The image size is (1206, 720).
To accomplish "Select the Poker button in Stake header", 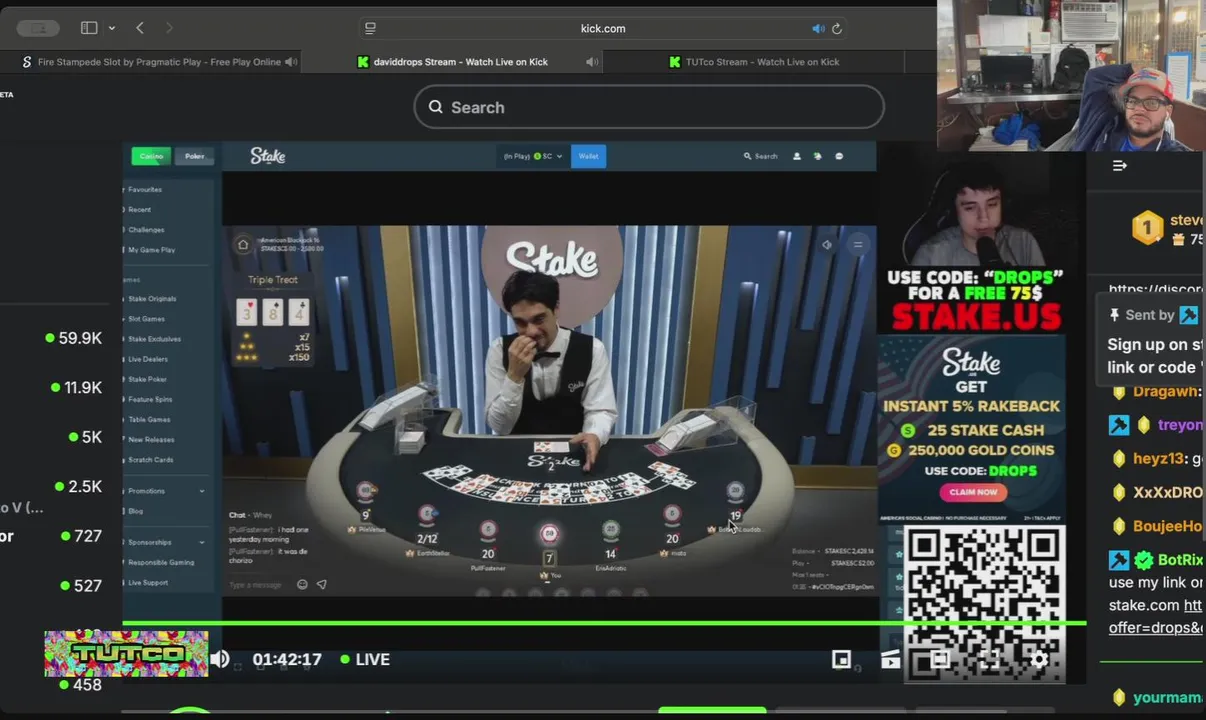I will click(195, 156).
